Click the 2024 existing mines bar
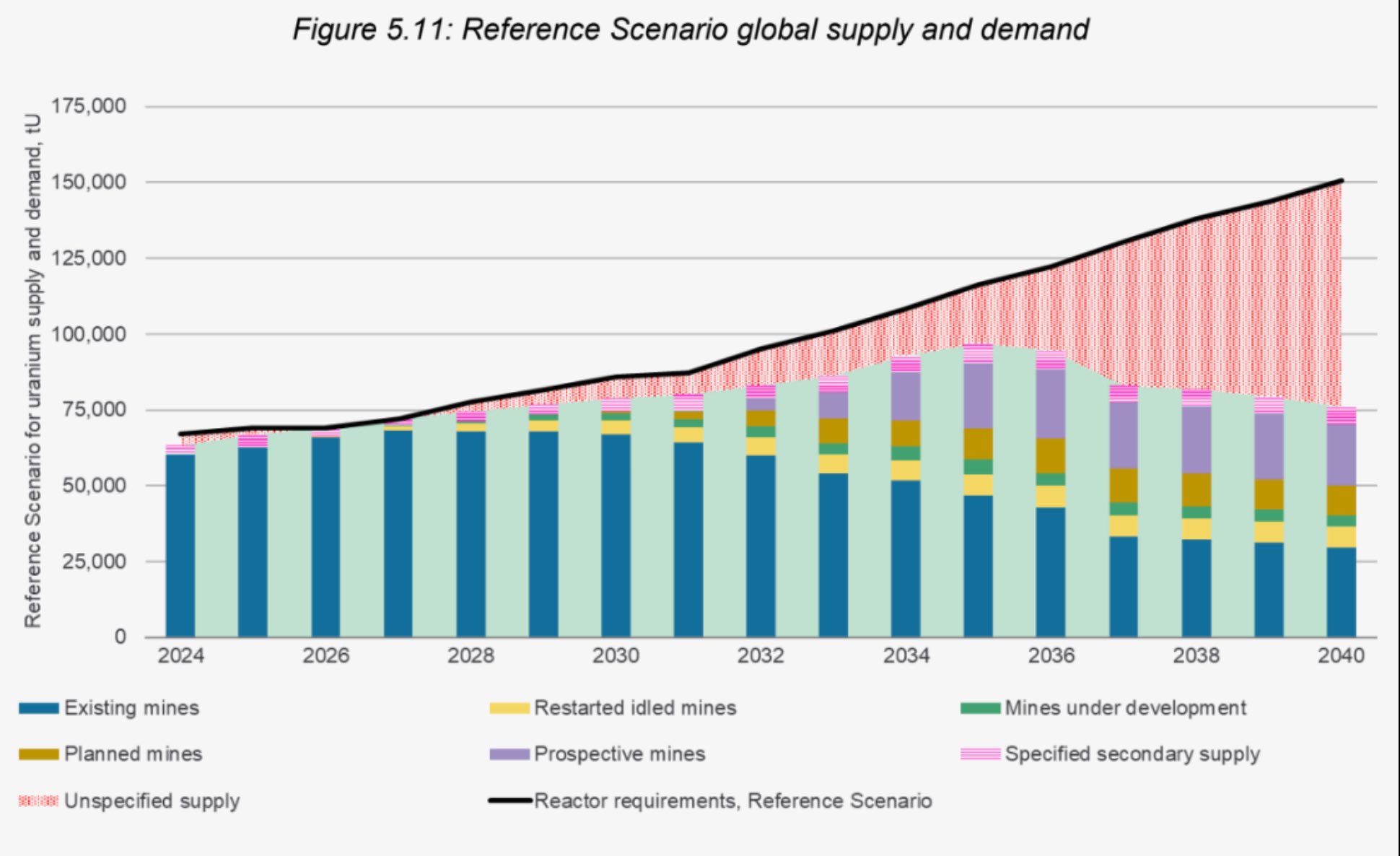Image resolution: width=1400 pixels, height=856 pixels. [180, 545]
